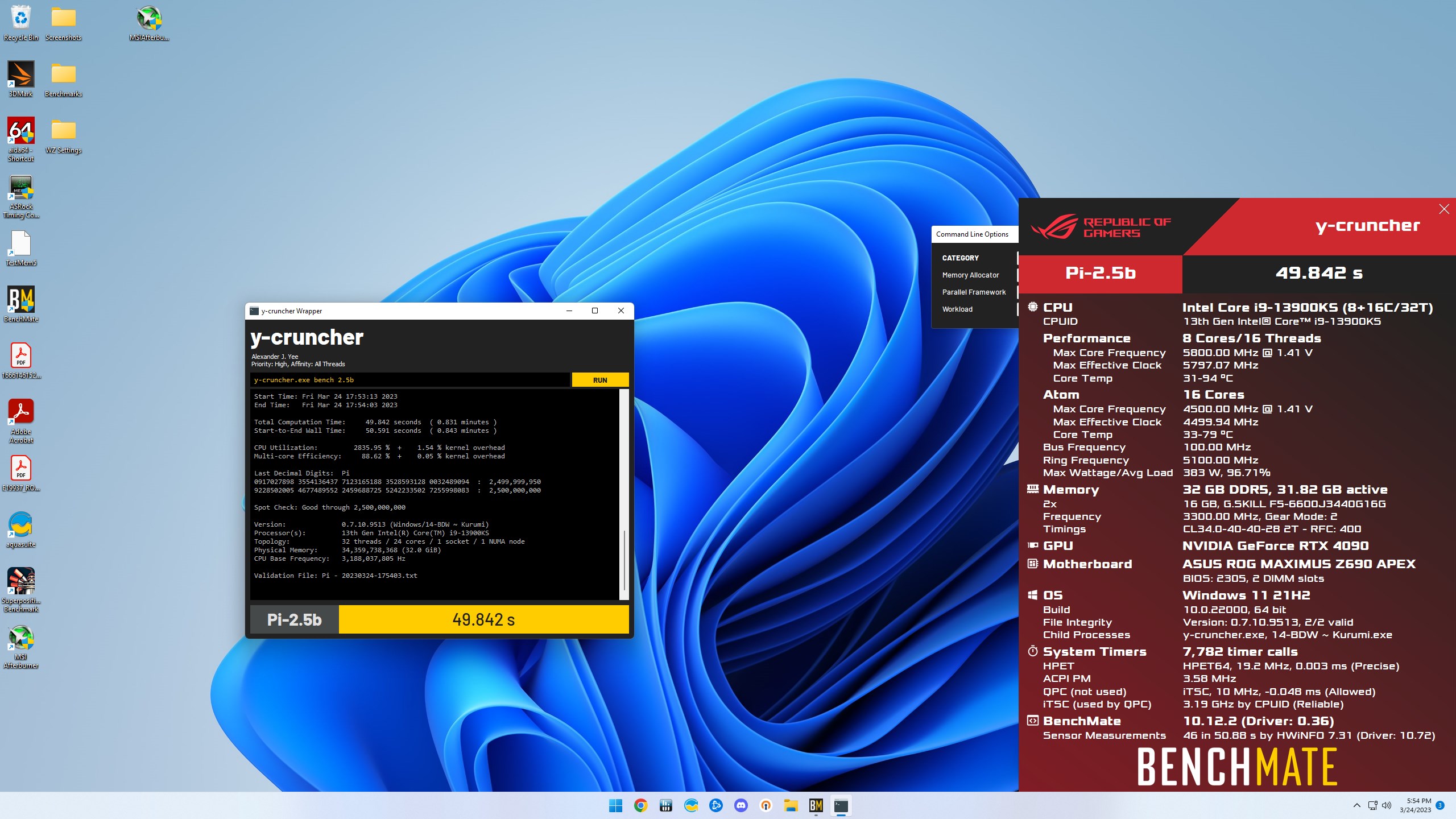Click the BenchMate code-bracket icon
Screen dimensions: 1456x819
[x=1033, y=721]
